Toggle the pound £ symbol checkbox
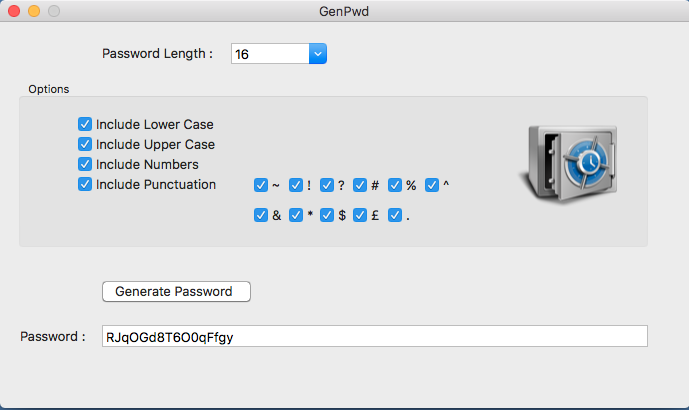Screen dimensions: 689x410 click(359, 215)
